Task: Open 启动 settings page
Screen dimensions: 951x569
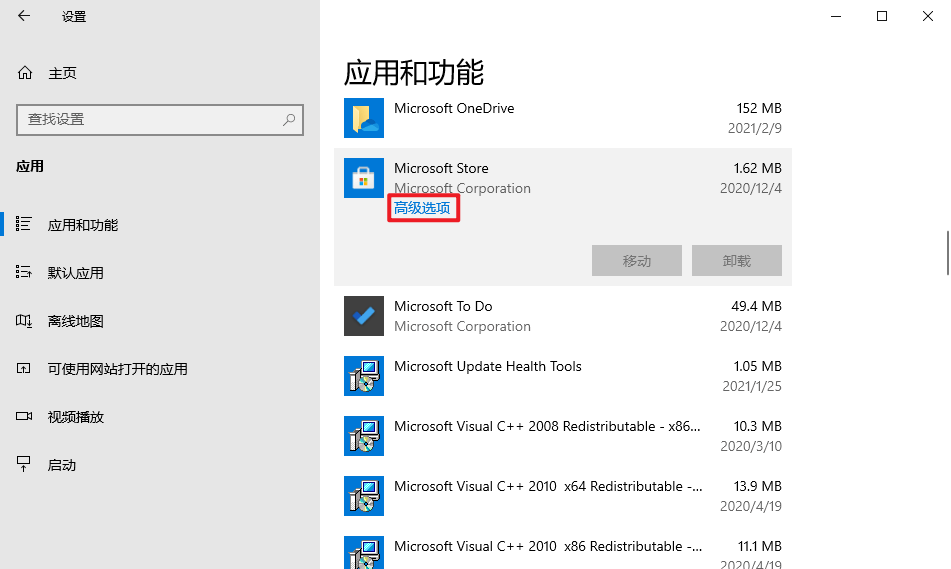Action: [62, 465]
